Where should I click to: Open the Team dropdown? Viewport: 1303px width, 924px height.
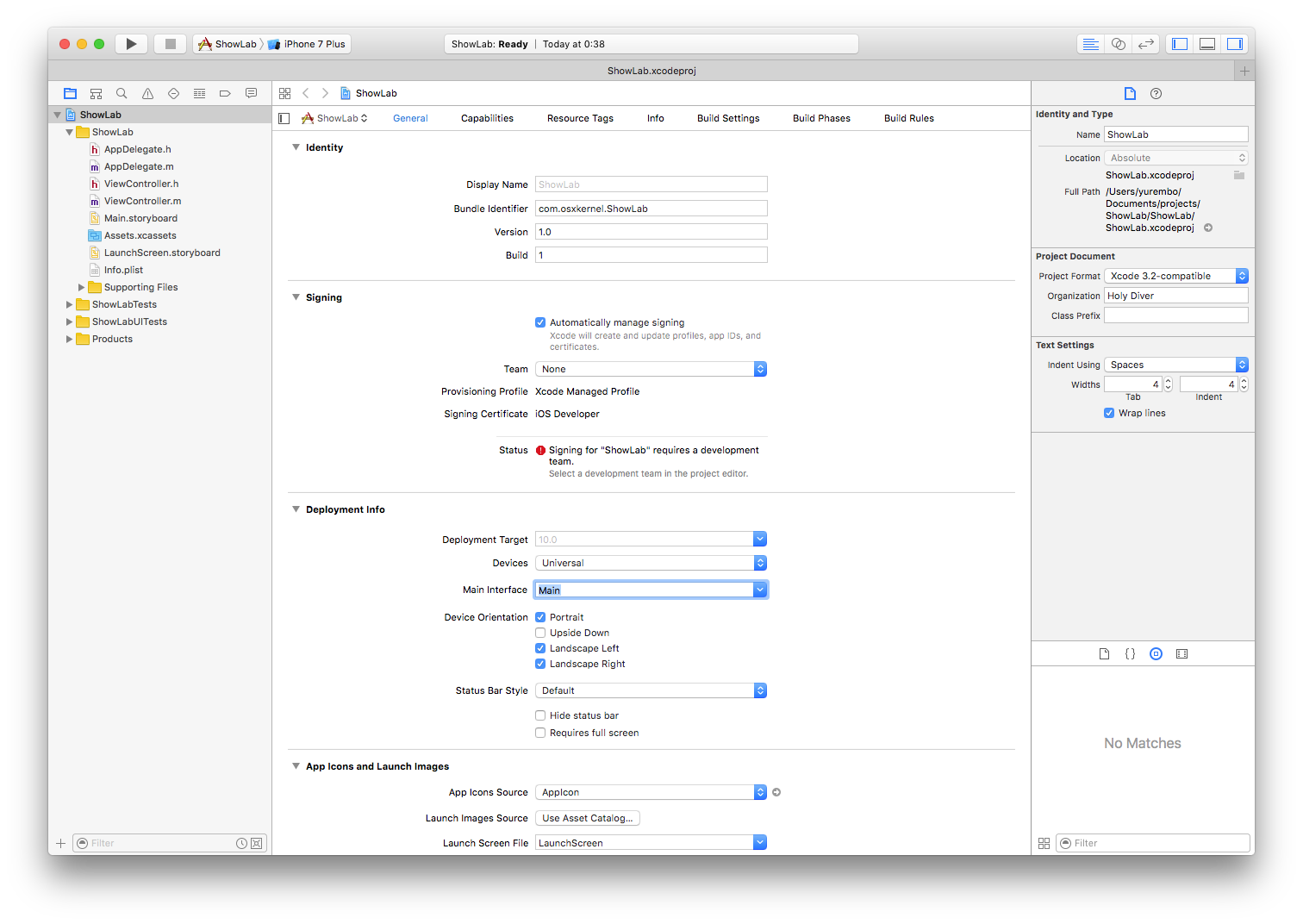(651, 369)
